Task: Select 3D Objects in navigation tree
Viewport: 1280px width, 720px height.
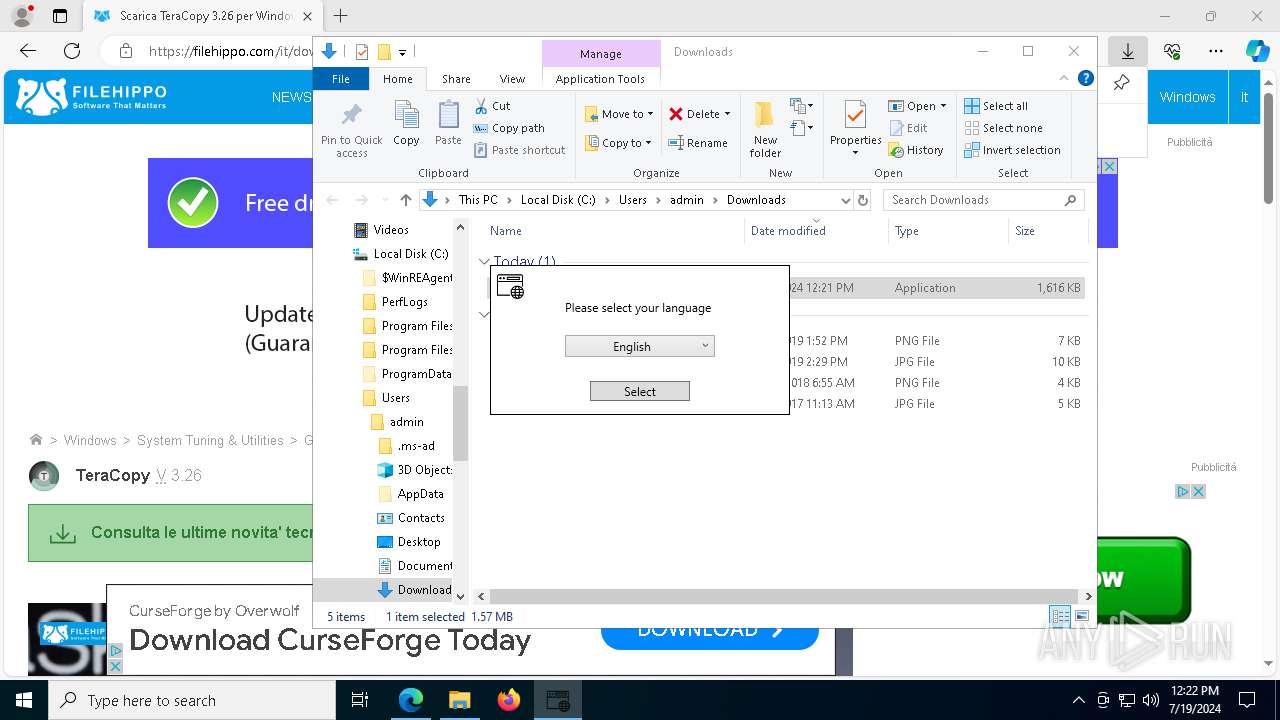Action: [424, 470]
